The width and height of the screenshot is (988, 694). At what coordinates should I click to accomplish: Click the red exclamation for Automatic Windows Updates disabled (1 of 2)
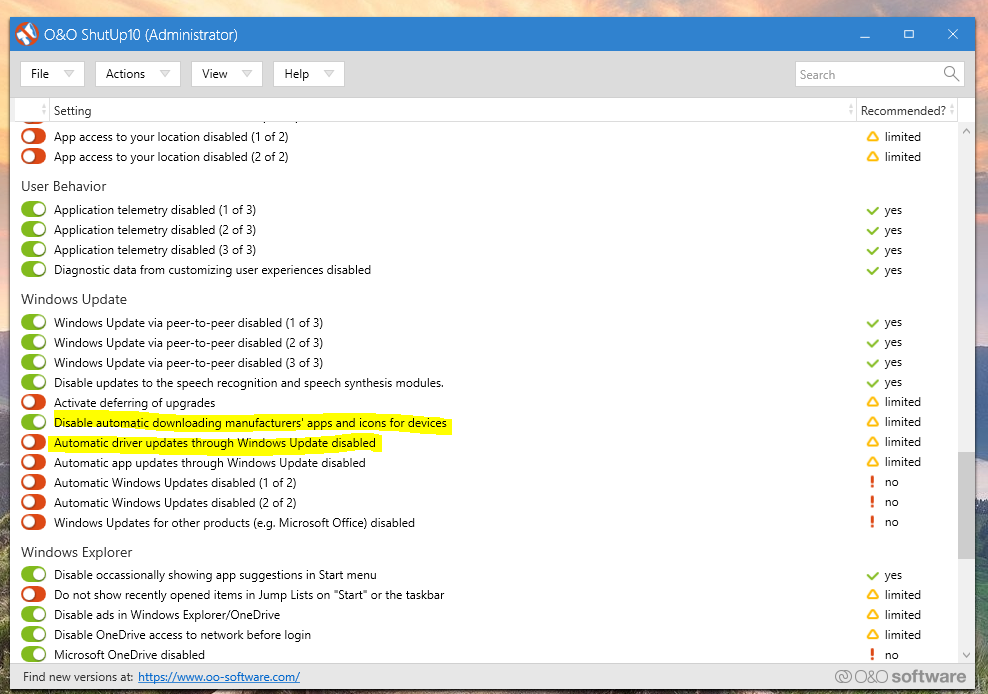872,482
